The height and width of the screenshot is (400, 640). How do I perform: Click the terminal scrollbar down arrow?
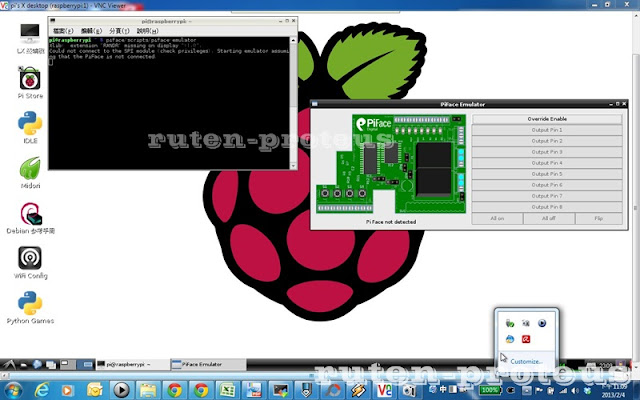click(293, 166)
